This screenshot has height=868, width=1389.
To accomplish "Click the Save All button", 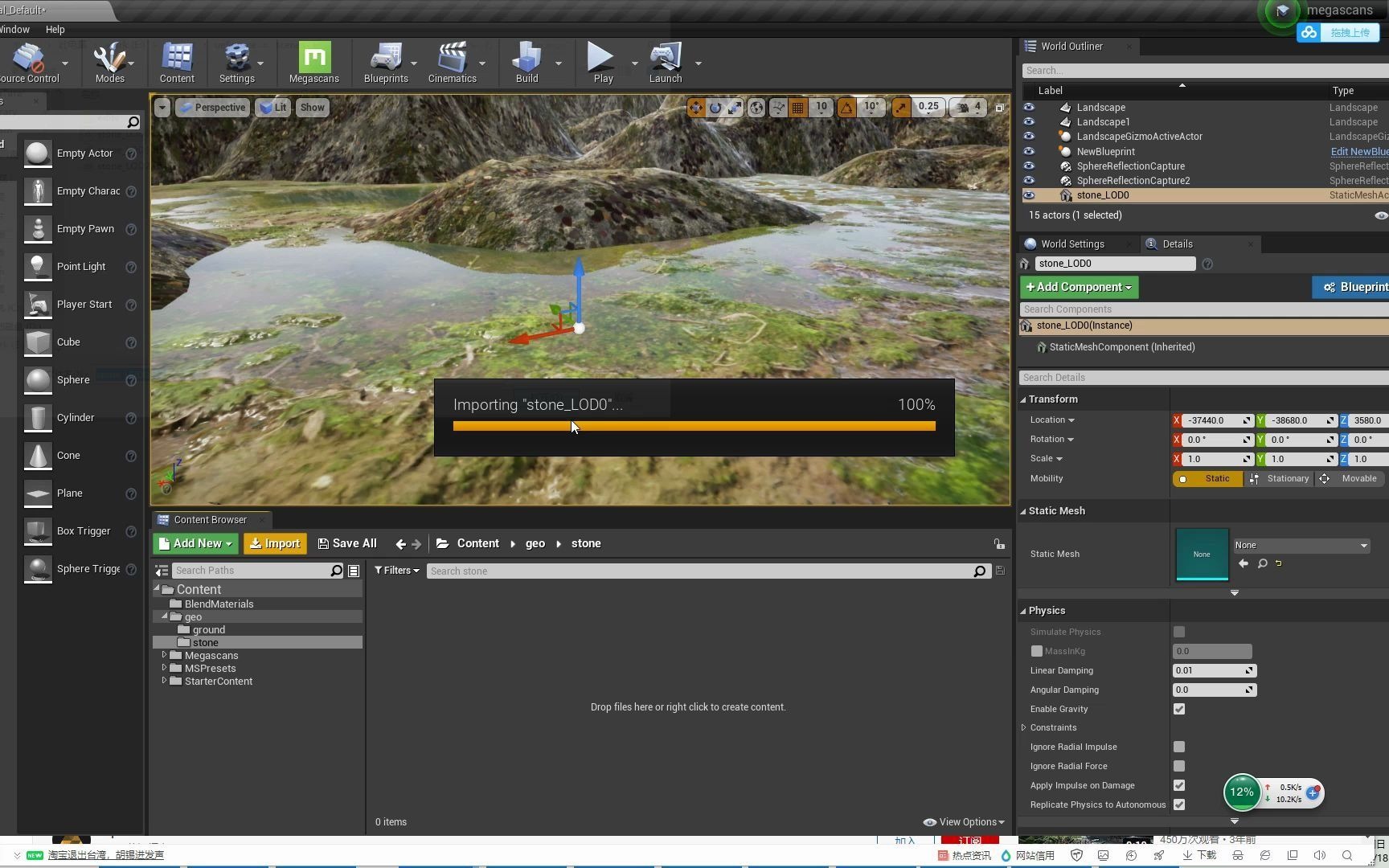I will coord(347,543).
